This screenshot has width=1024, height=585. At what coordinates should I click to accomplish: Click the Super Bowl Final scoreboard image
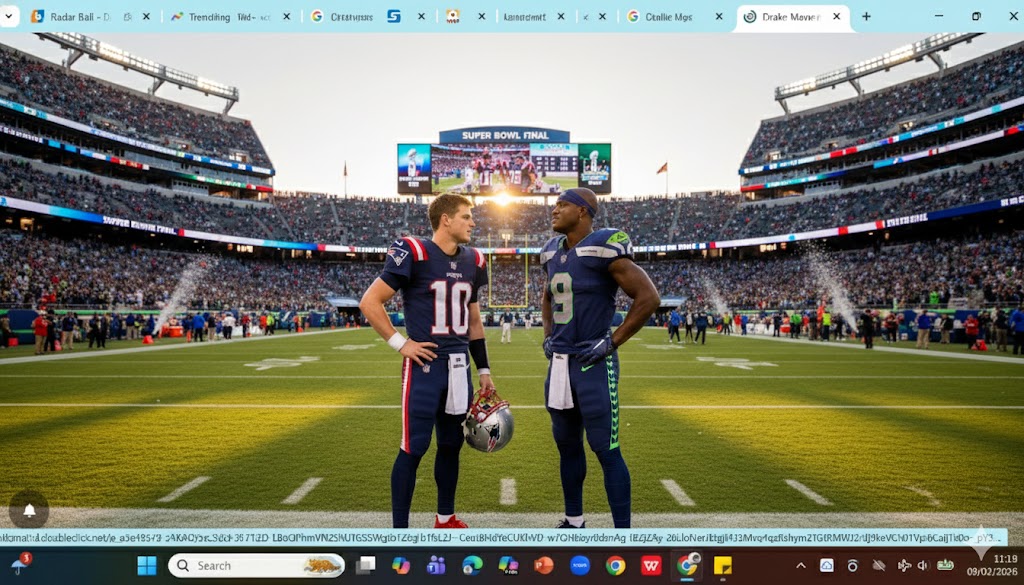pos(504,161)
